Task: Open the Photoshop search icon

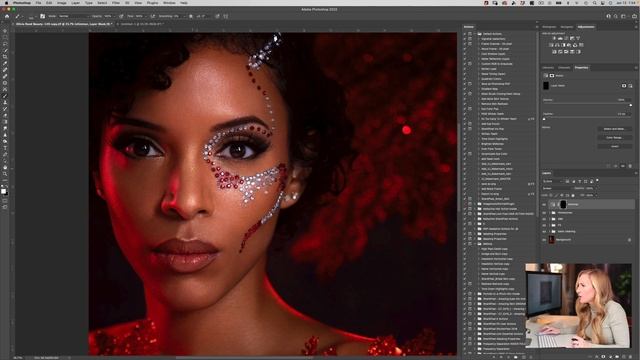Action: (x=616, y=16)
